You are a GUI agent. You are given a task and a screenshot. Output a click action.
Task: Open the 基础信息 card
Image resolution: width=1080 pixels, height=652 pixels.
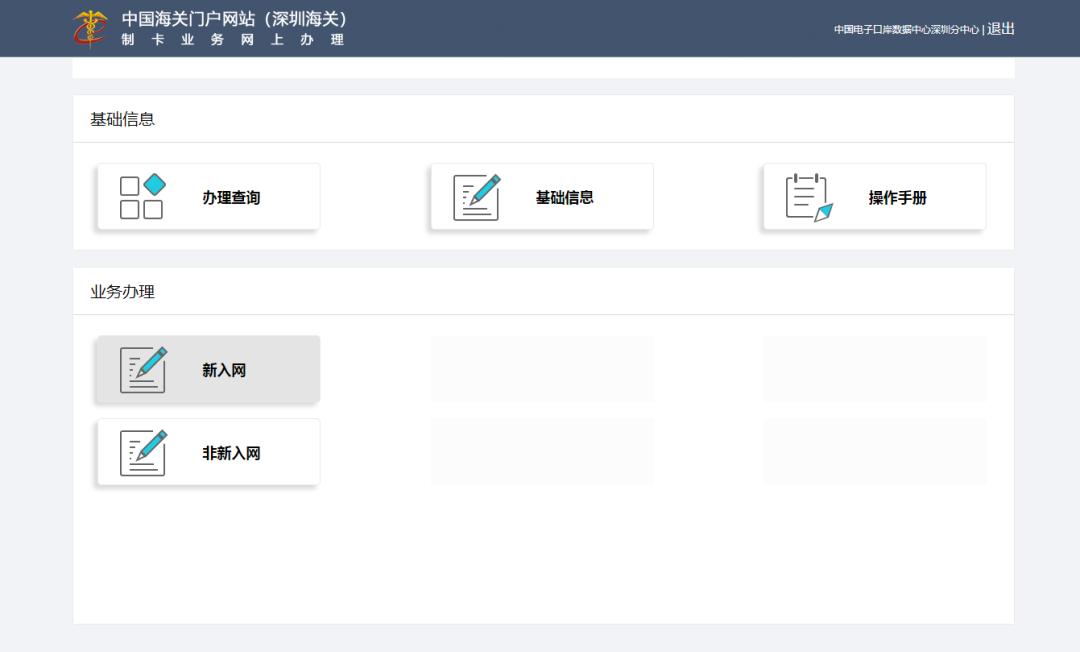click(x=541, y=196)
